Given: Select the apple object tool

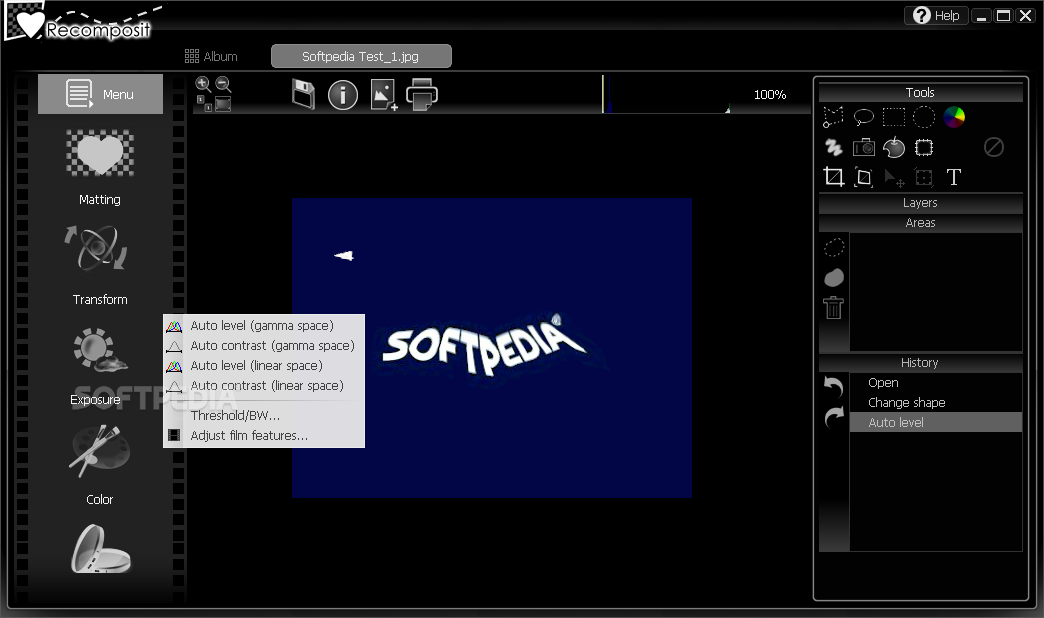Looking at the screenshot, I should pos(894,147).
